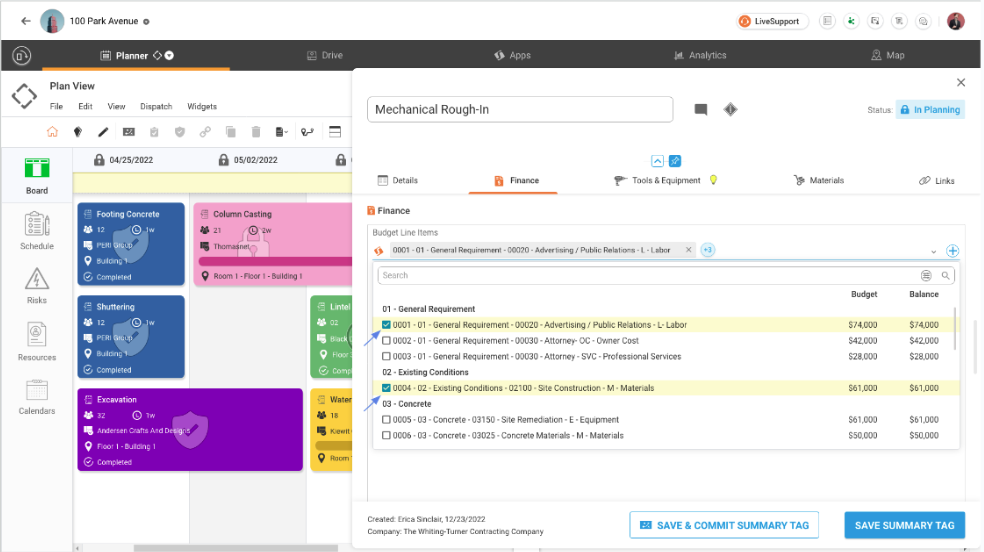Screen dimensions: 984x552
Task: Remove the 0001 budget line item chip
Action: (x=688, y=250)
